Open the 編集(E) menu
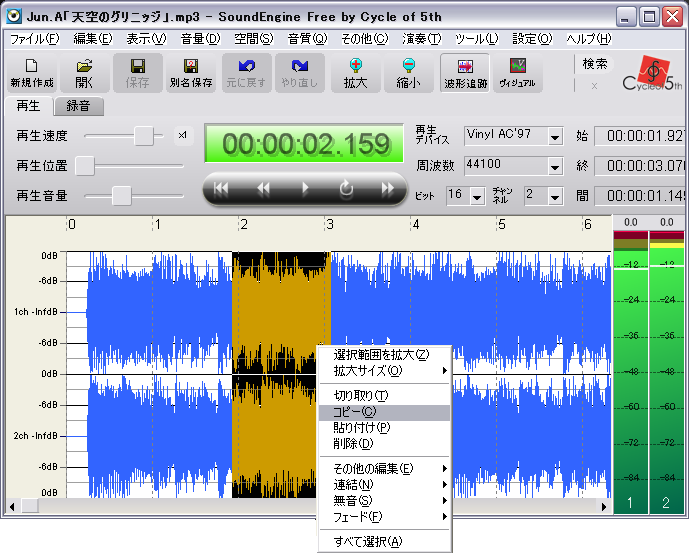Image resolution: width=689 pixels, height=553 pixels. 93,39
